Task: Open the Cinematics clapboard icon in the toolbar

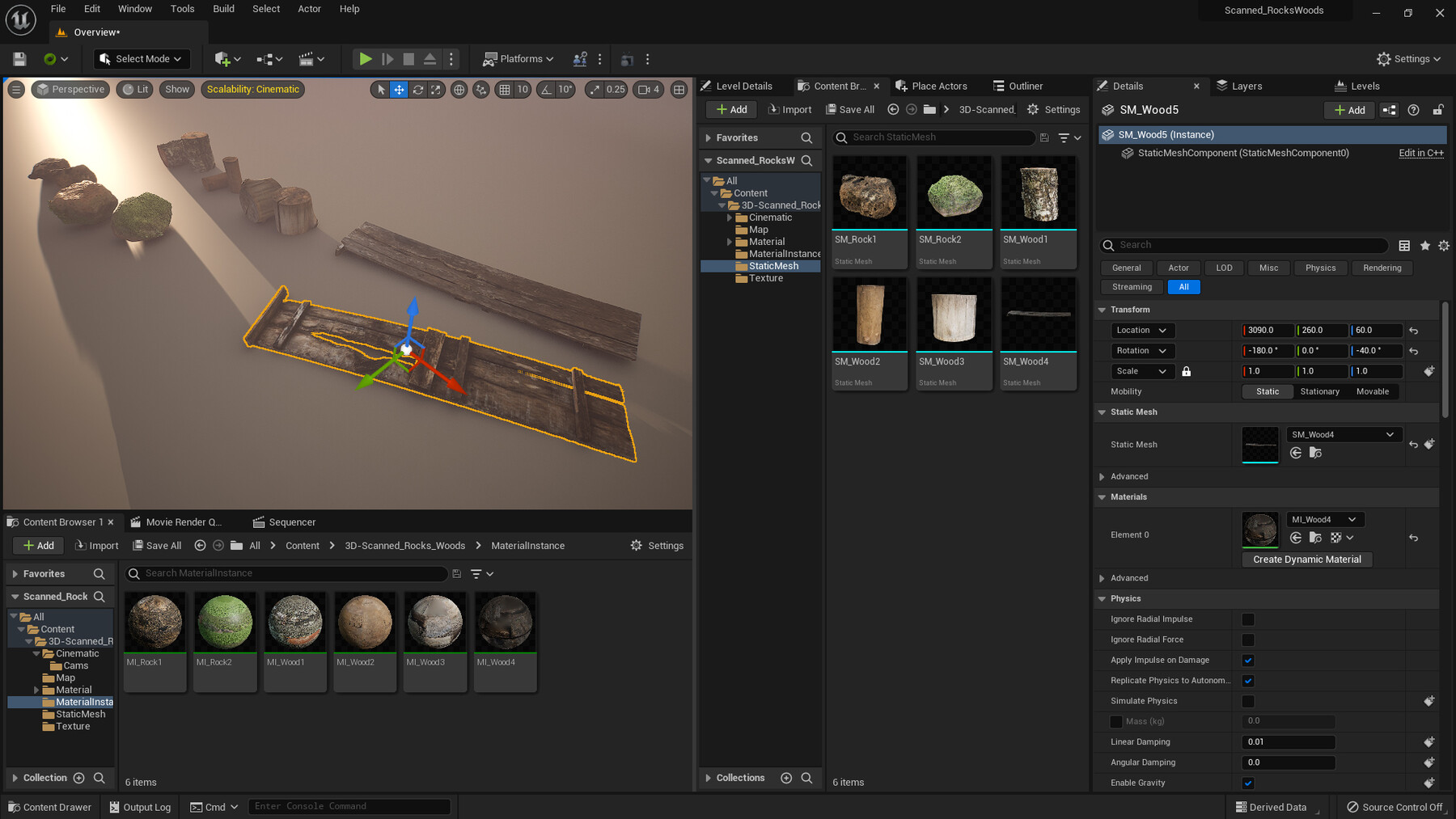Action: tap(307, 58)
